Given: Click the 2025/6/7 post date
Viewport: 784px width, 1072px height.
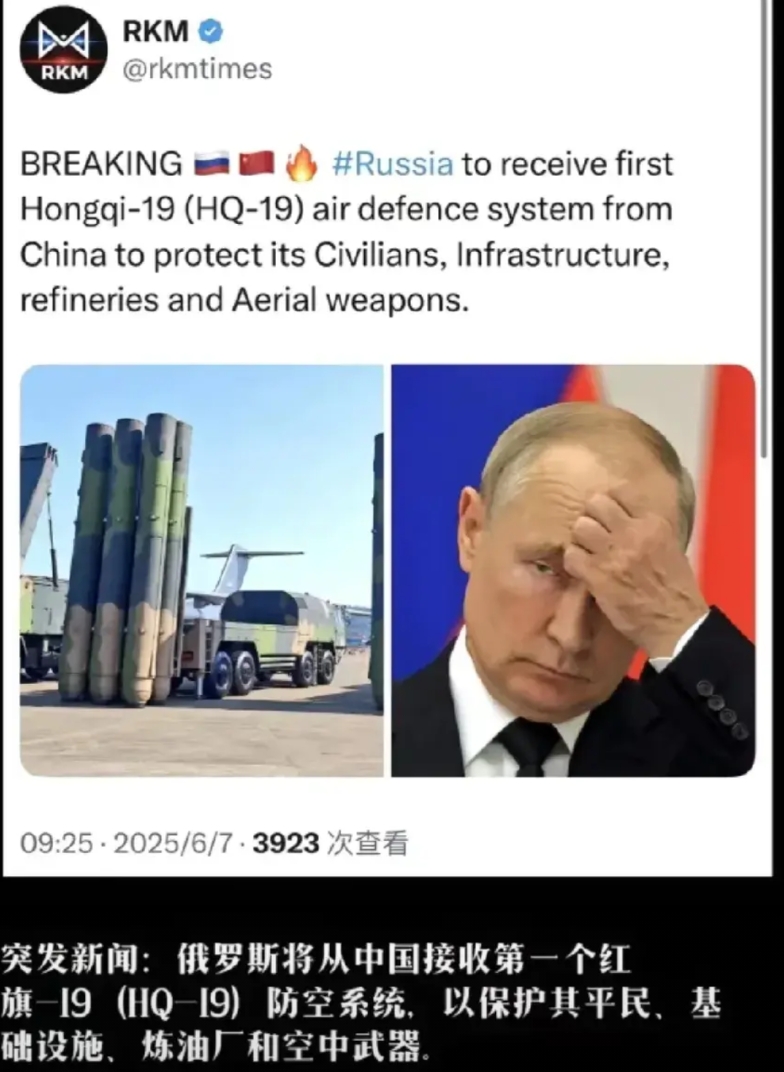Looking at the screenshot, I should point(173,843).
